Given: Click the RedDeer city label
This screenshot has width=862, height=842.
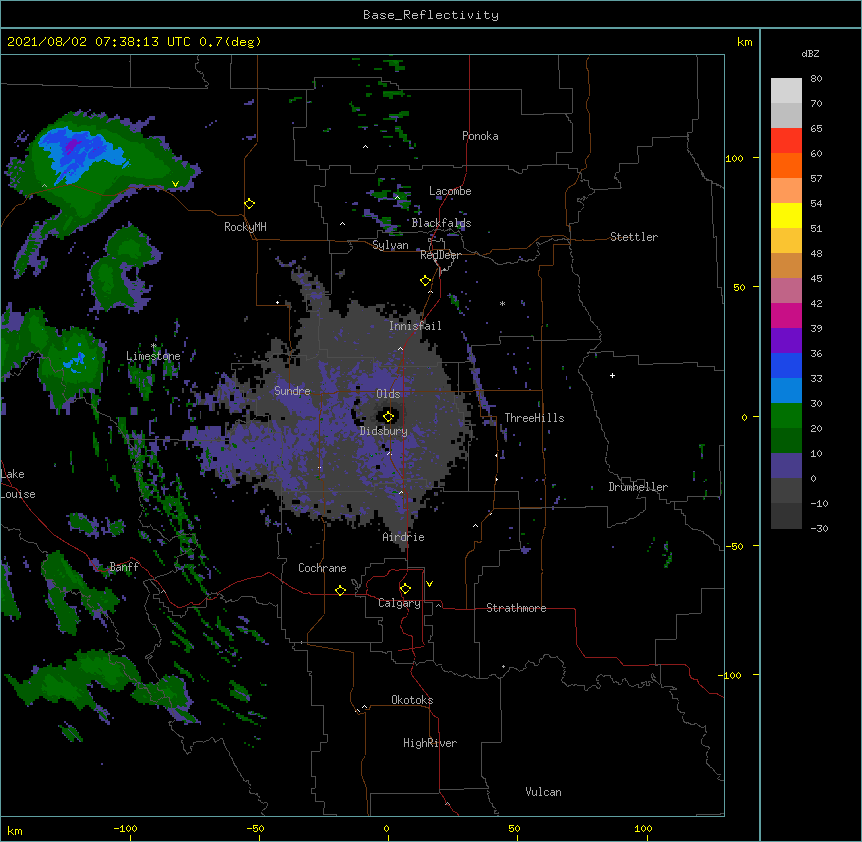Looking at the screenshot, I should [440, 255].
